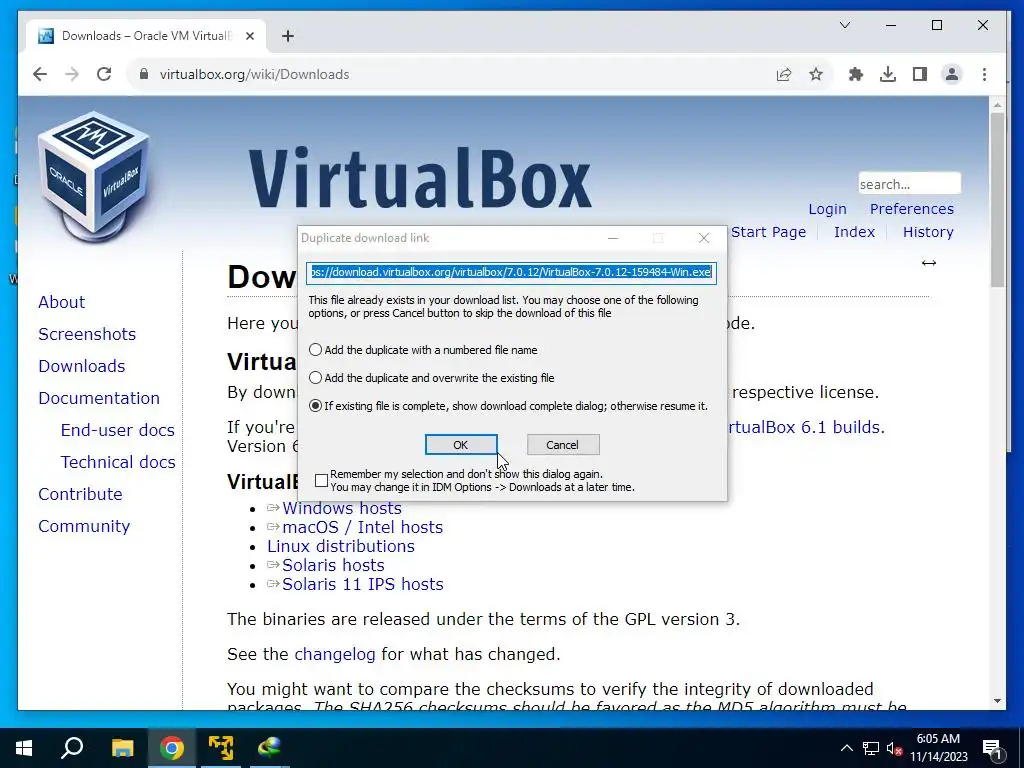1024x768 pixels.
Task: Click Chrome's back navigation arrow
Action: click(x=40, y=74)
